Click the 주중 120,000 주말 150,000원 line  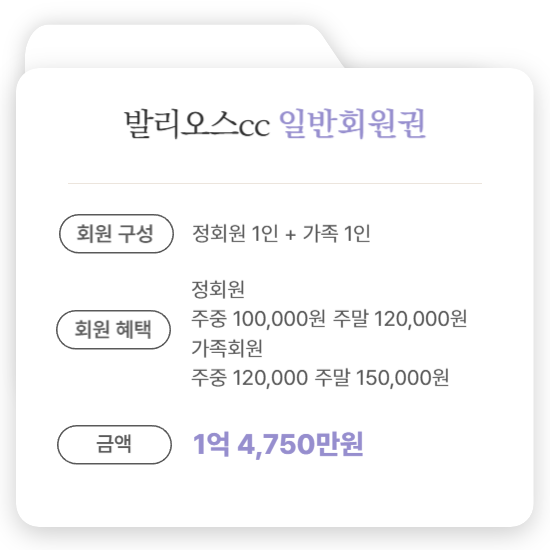pyautogui.click(x=320, y=378)
